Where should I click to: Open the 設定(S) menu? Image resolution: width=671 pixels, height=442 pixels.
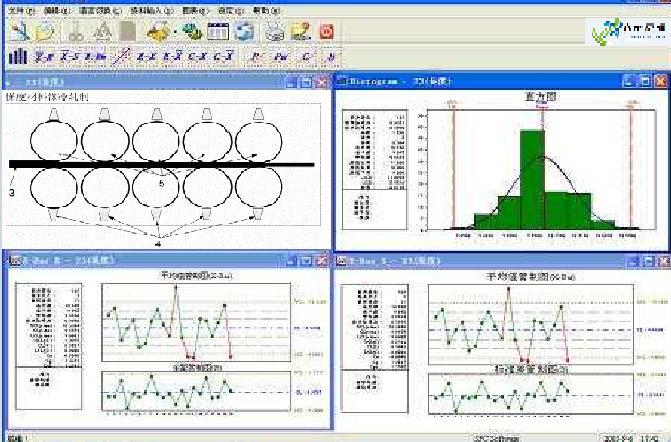tap(231, 11)
